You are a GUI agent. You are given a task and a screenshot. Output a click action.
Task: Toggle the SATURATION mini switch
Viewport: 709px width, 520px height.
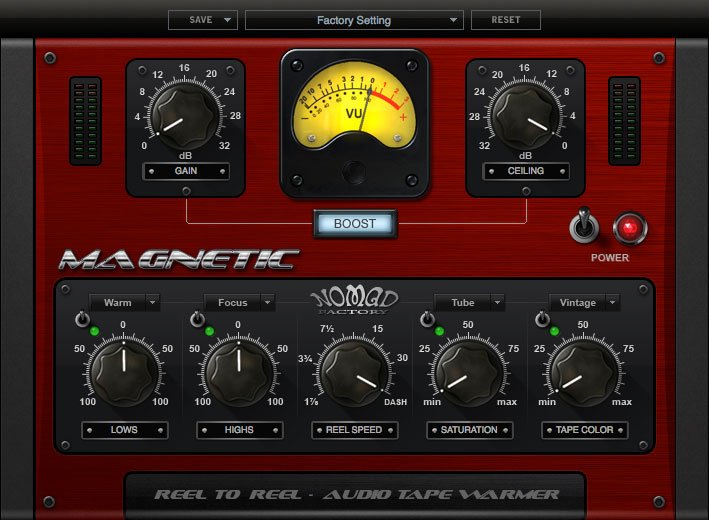427,319
